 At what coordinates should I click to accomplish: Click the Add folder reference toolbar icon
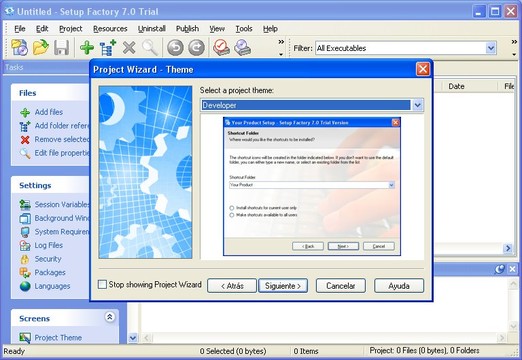pyautogui.click(x=108, y=48)
